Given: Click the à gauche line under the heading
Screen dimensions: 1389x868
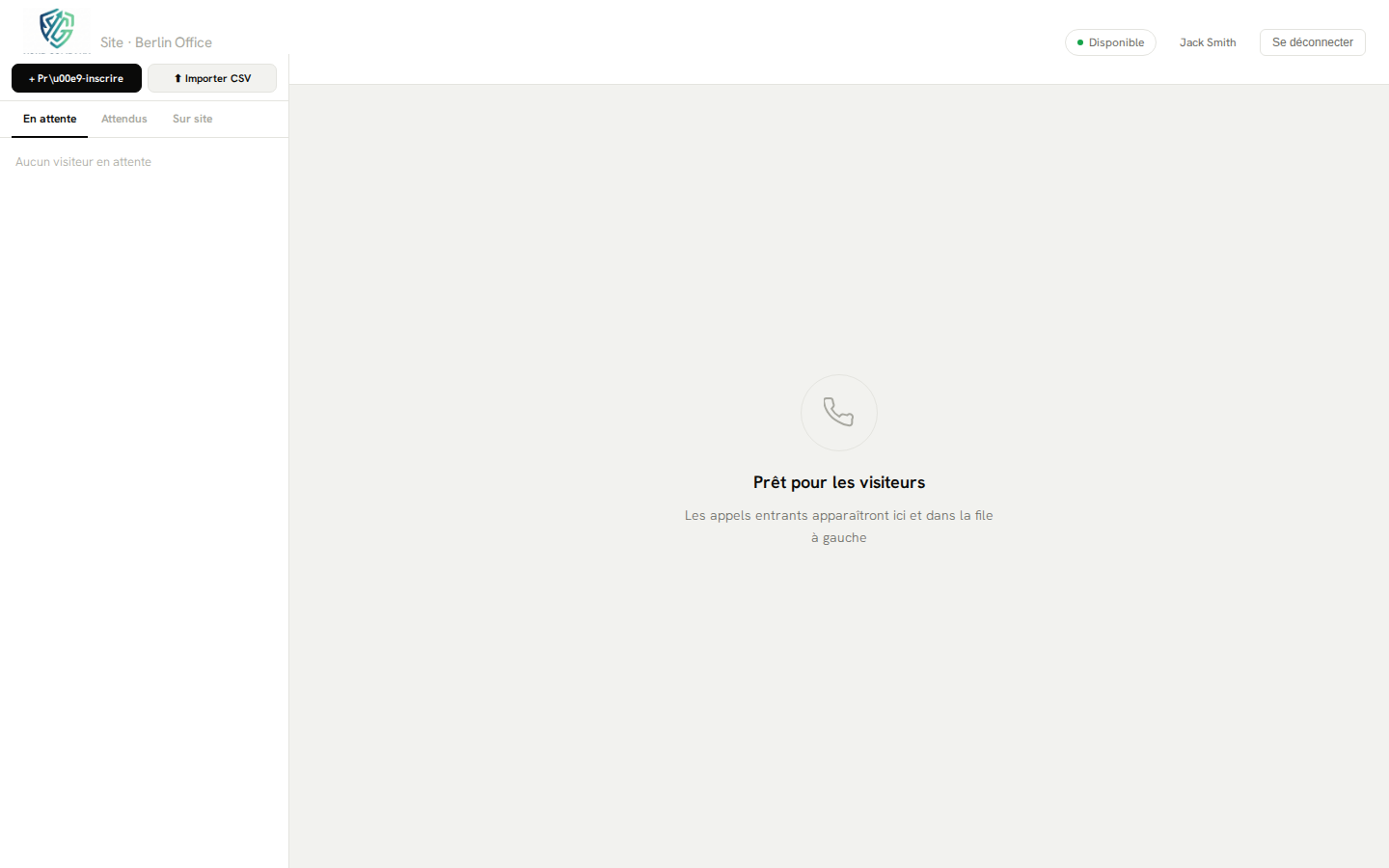Looking at the screenshot, I should 838,537.
